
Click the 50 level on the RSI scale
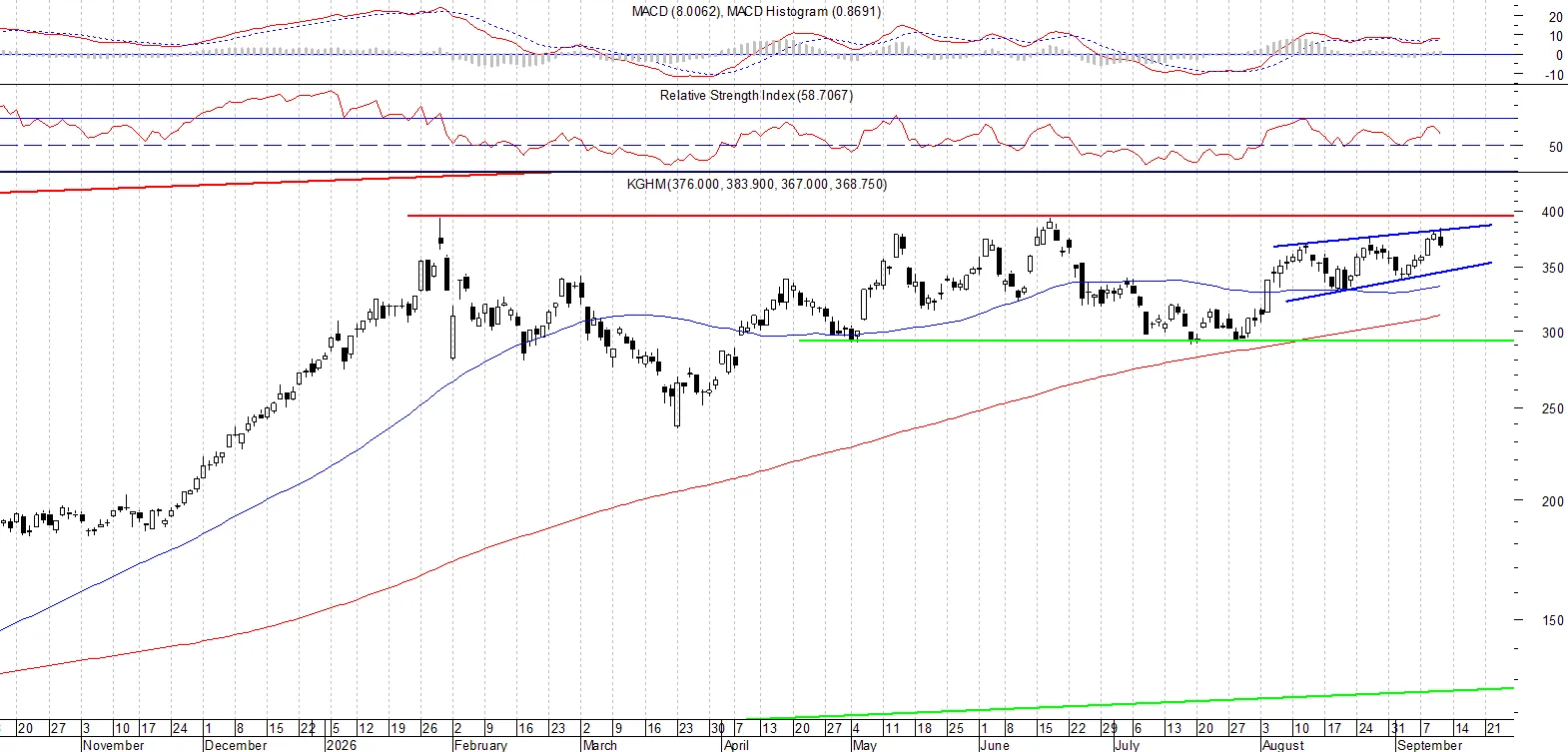pos(1556,147)
